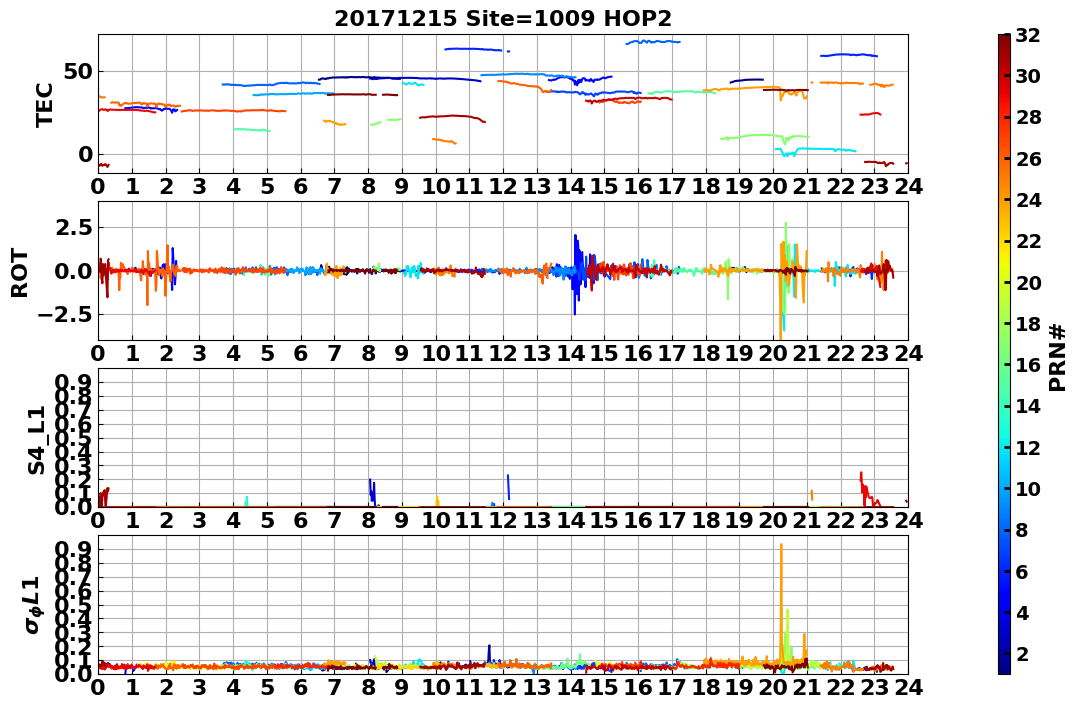Click x-axis tick '12' under TEC panel
The width and height of the screenshot is (1077, 709).
503,186
